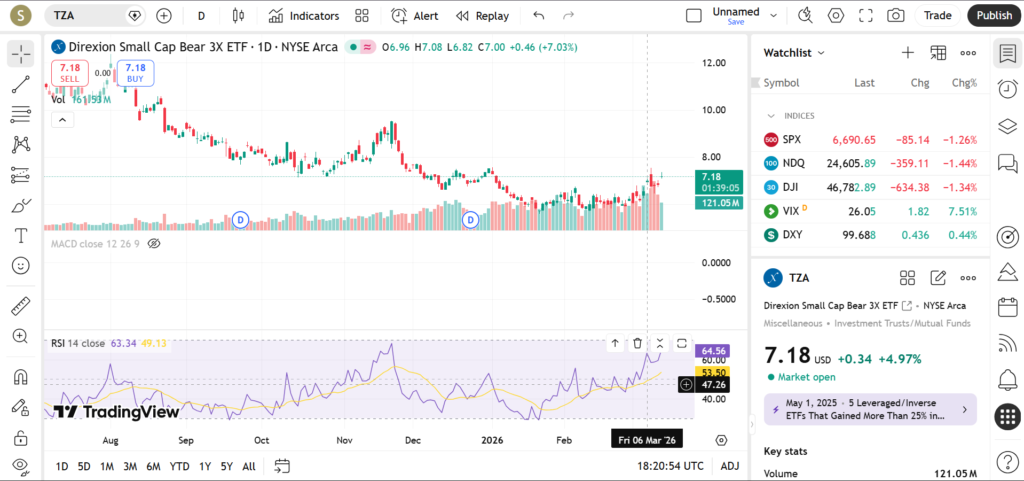Switch to the 3M time range
This screenshot has width=1024, height=481.
[130, 466]
